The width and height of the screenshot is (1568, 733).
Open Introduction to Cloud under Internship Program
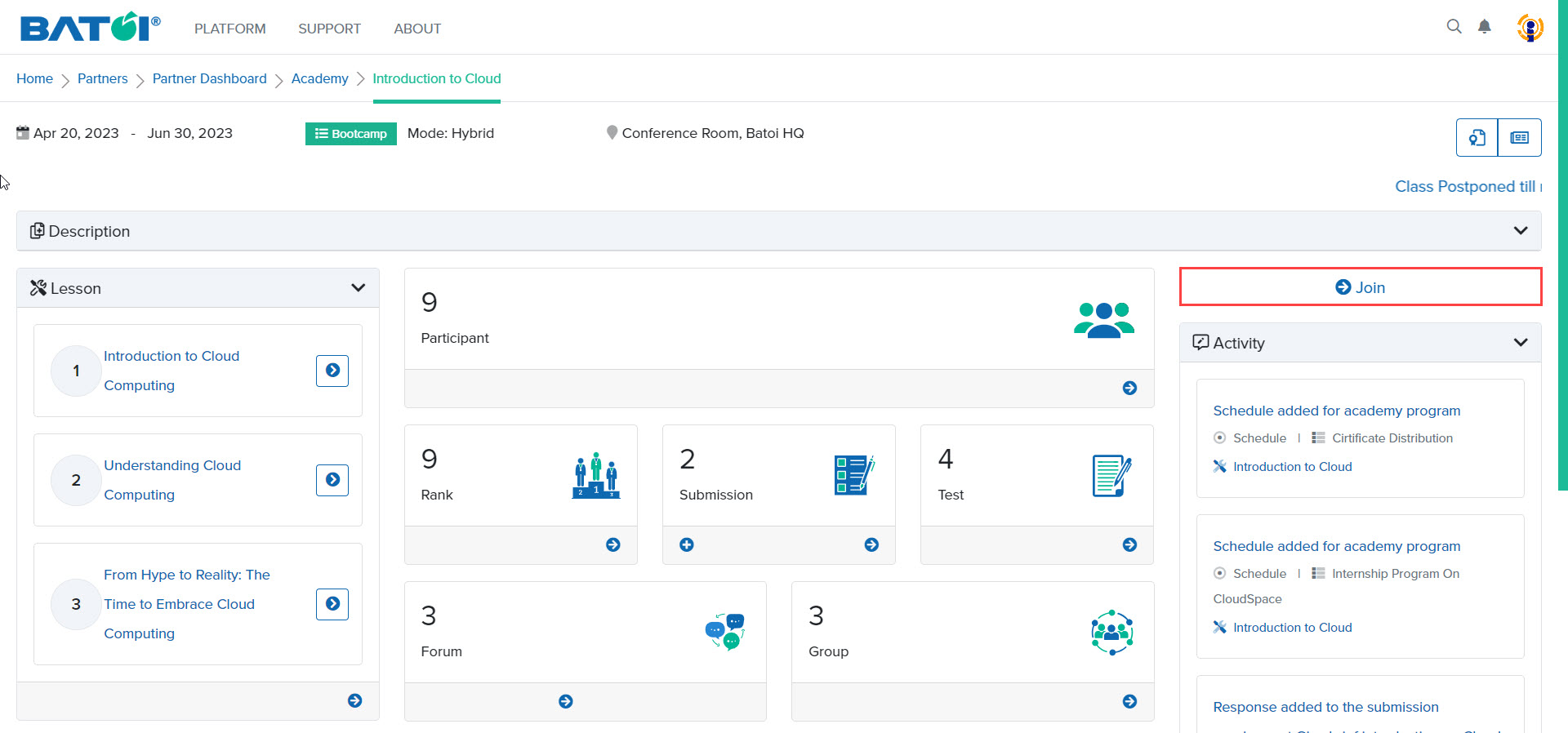click(1293, 628)
